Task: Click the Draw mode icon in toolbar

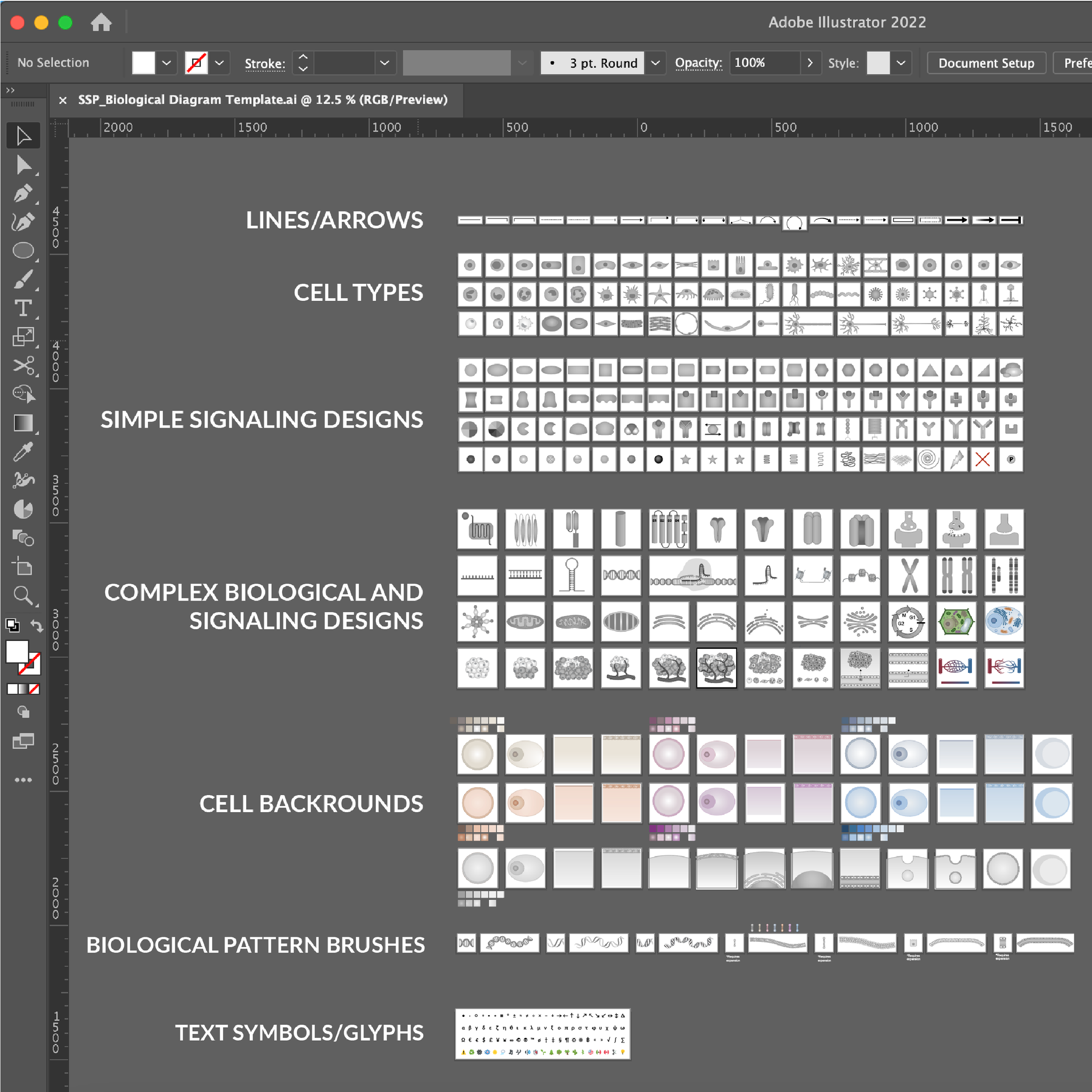Action: coord(23,712)
